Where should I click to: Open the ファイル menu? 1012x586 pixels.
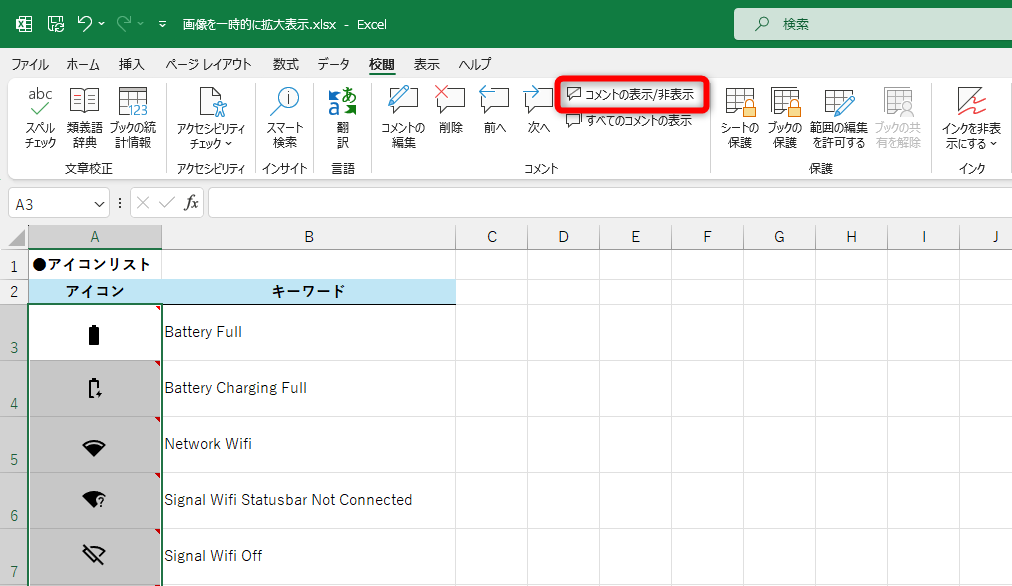(x=30, y=63)
